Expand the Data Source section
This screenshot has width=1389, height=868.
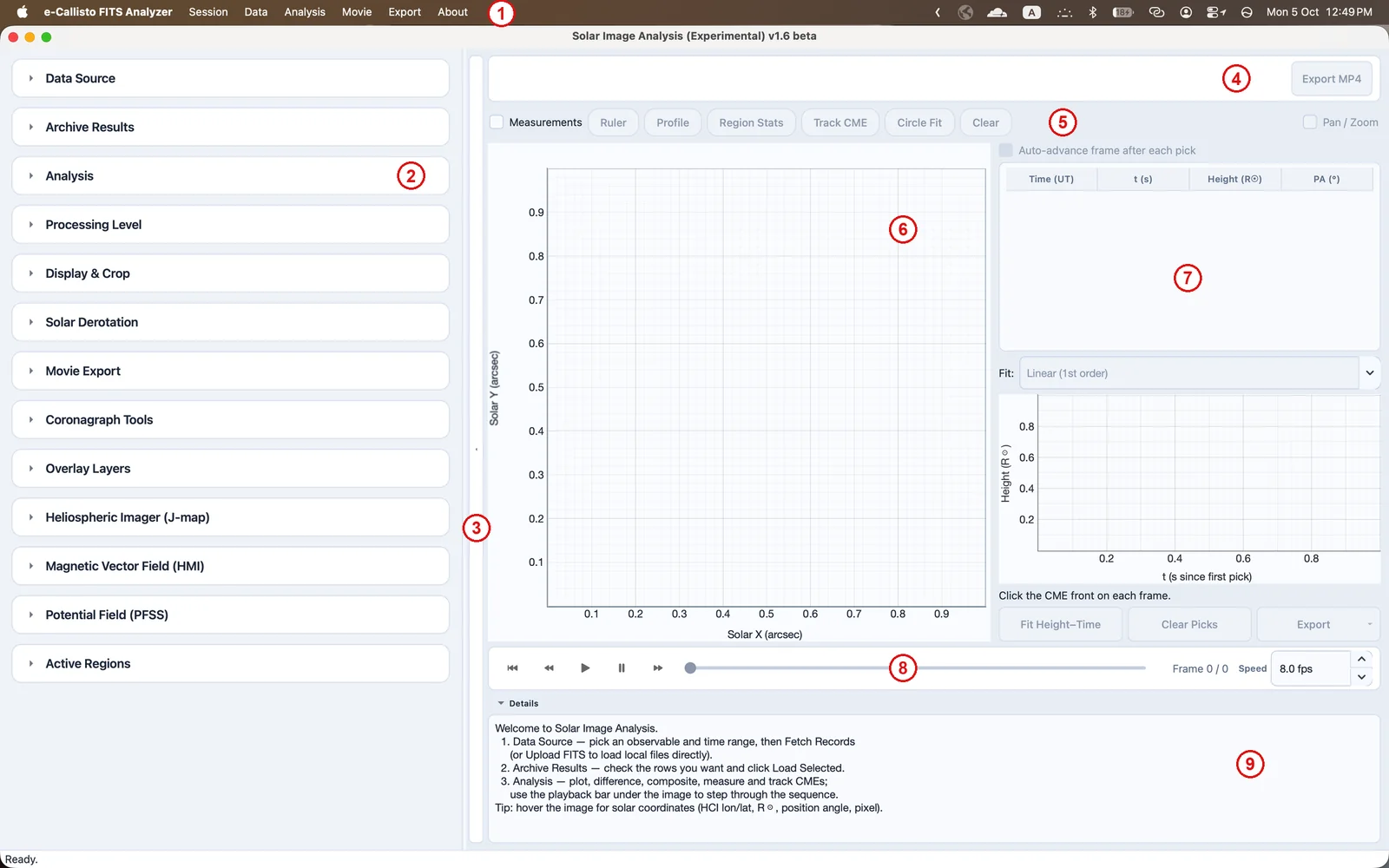[230, 78]
